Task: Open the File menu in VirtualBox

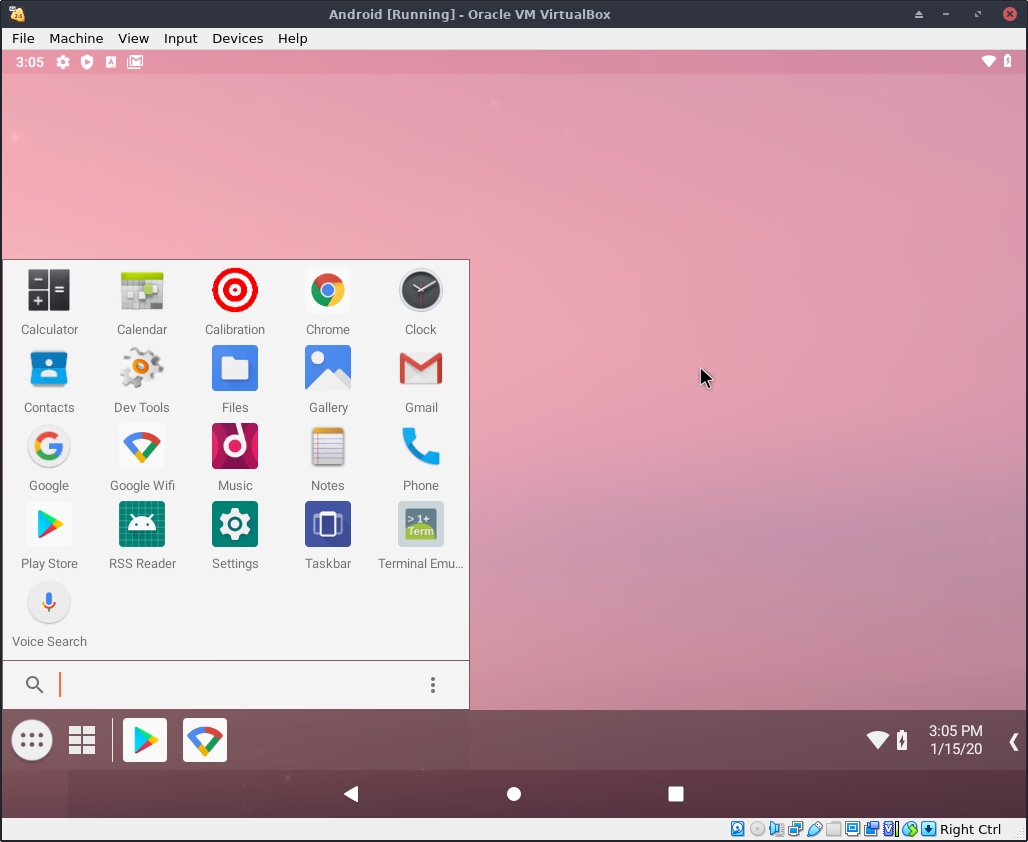Action: point(23,39)
